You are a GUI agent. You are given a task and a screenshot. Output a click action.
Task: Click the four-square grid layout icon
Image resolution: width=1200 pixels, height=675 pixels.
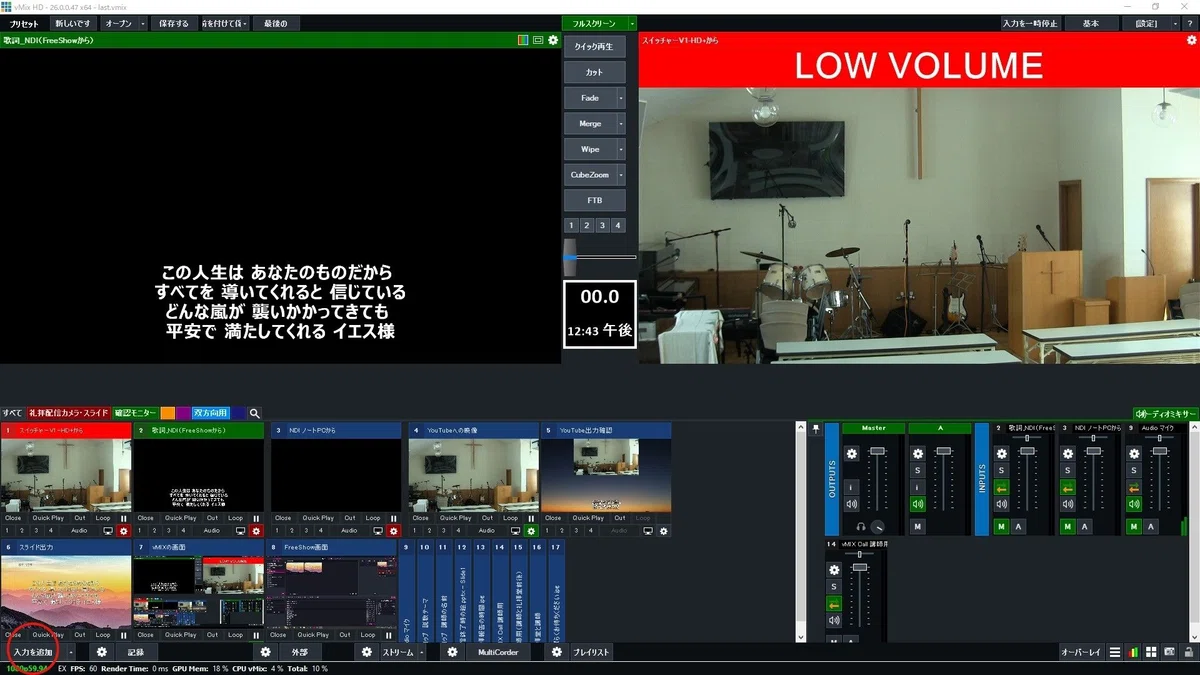click(x=1151, y=652)
